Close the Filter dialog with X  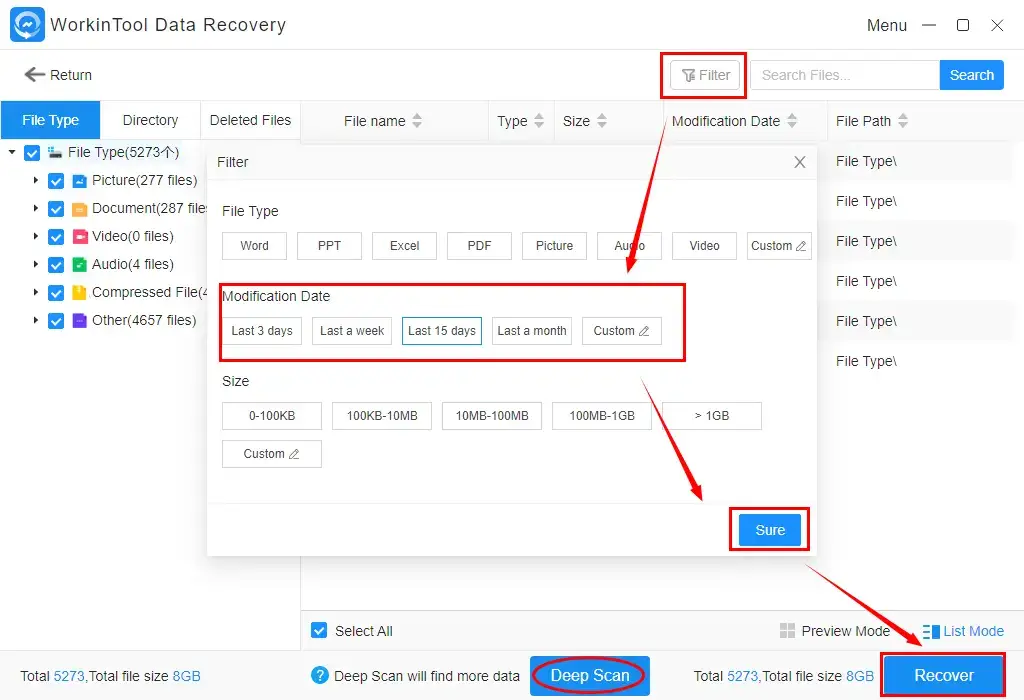(799, 162)
